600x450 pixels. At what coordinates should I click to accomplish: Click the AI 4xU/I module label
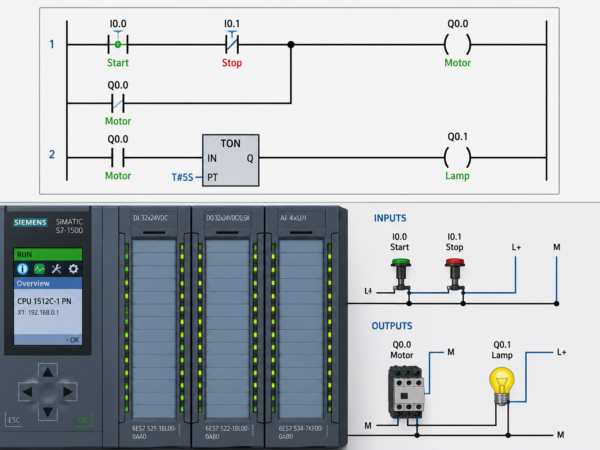coord(293,218)
